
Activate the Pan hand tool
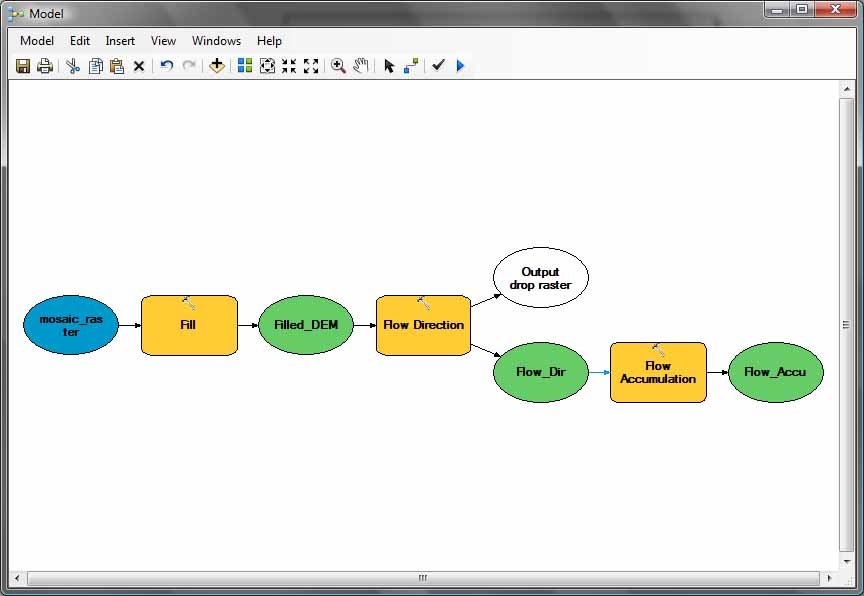click(361, 66)
